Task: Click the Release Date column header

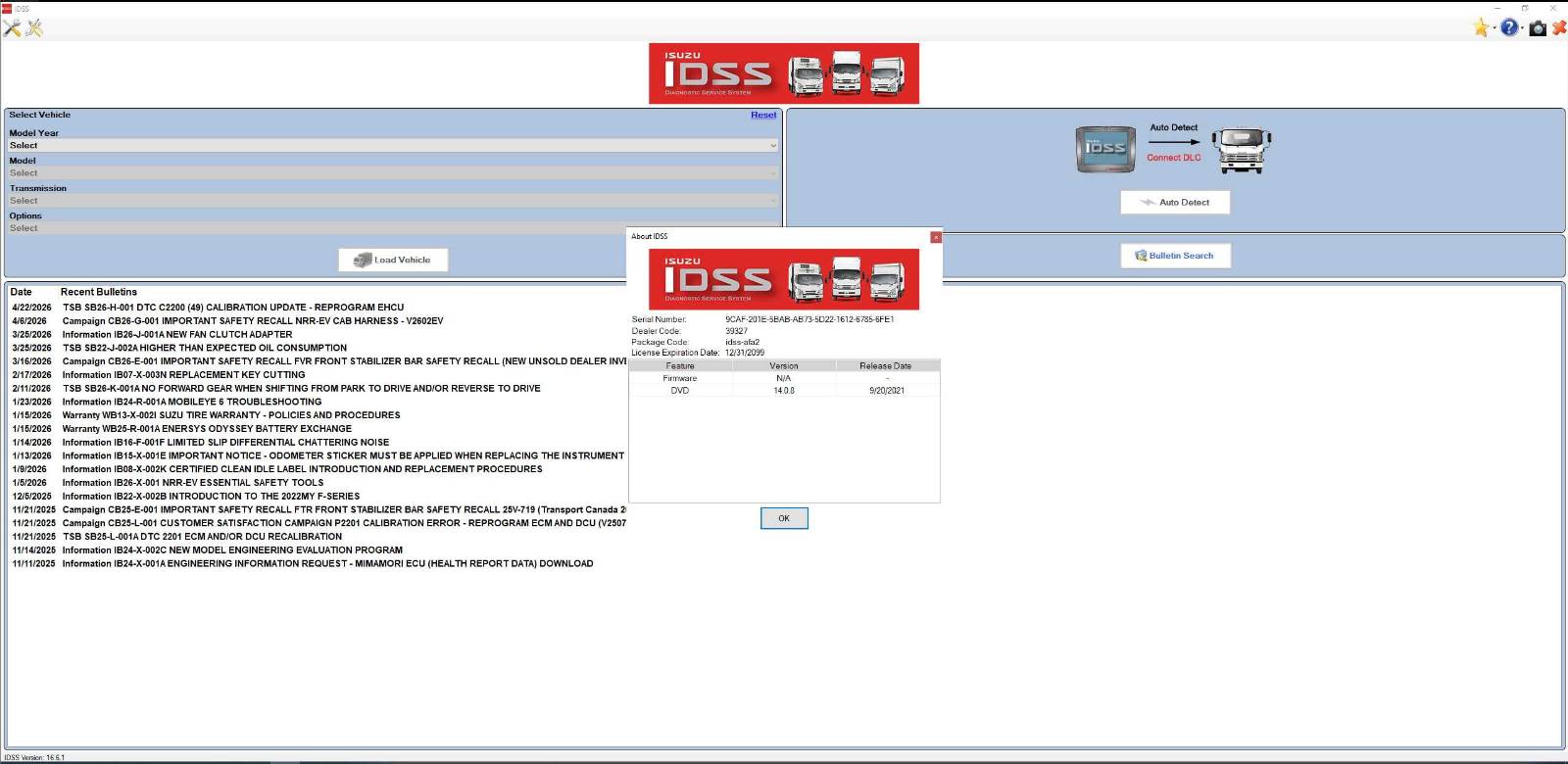Action: pos(886,365)
